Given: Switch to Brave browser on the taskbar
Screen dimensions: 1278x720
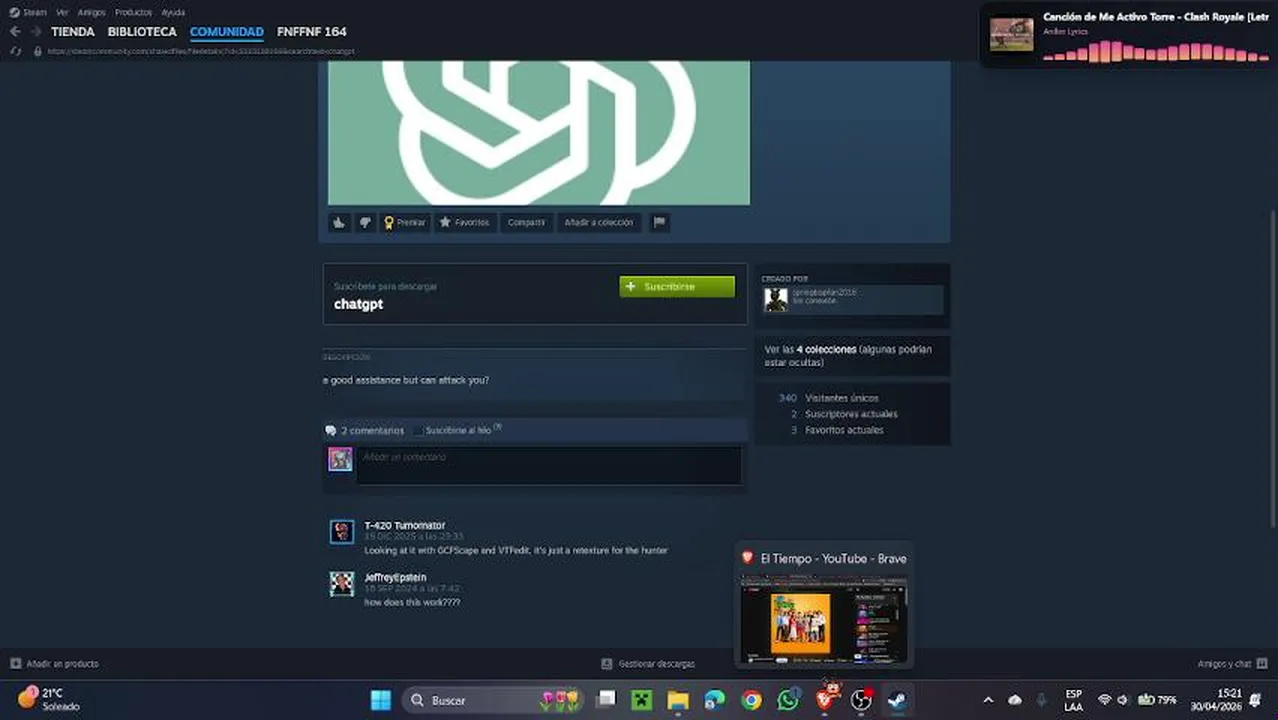Looking at the screenshot, I should click(825, 700).
